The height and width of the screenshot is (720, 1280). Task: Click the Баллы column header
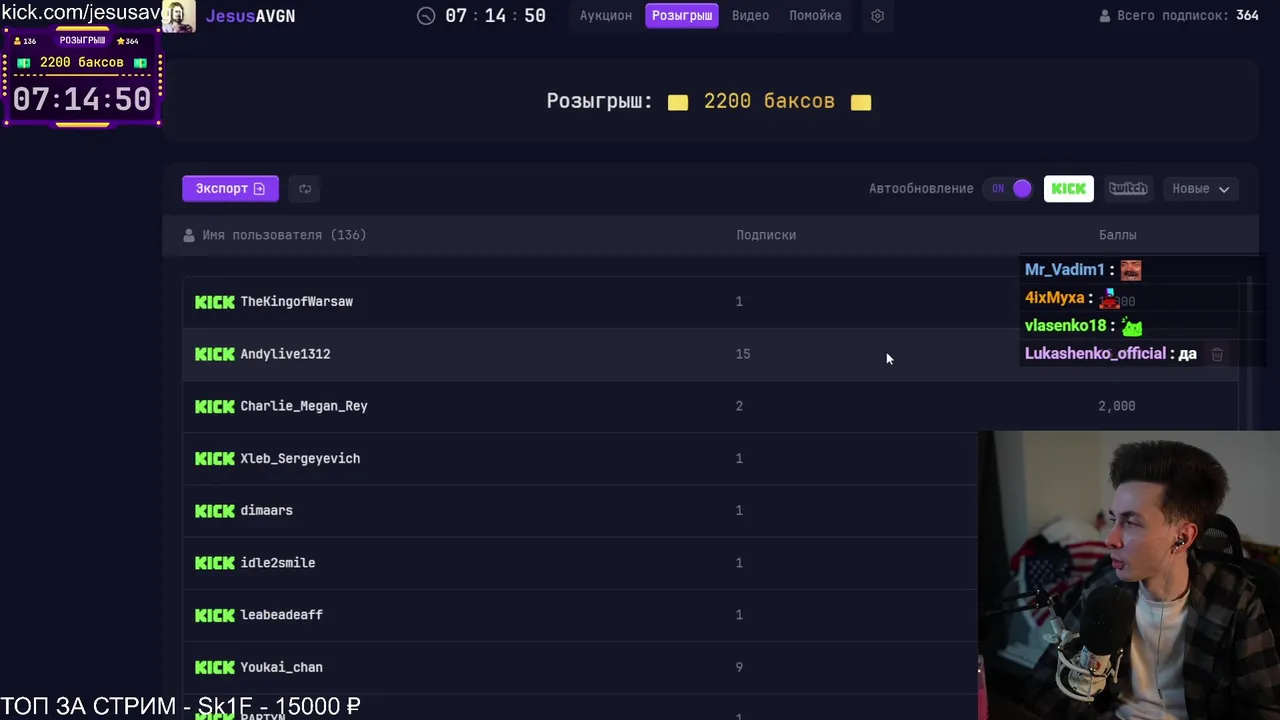[x=1117, y=235]
